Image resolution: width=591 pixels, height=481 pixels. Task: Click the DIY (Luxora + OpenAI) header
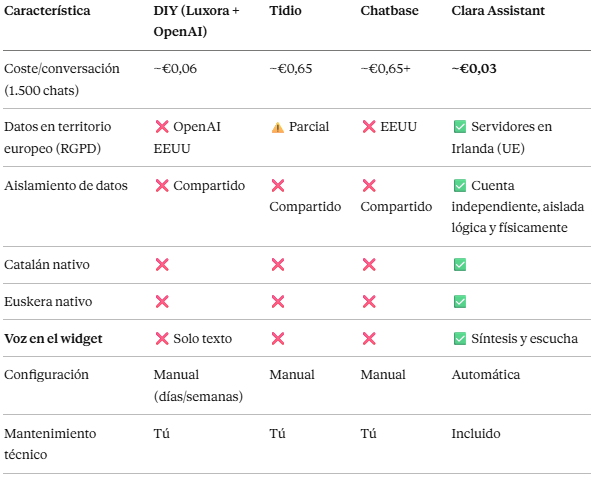pos(196,21)
